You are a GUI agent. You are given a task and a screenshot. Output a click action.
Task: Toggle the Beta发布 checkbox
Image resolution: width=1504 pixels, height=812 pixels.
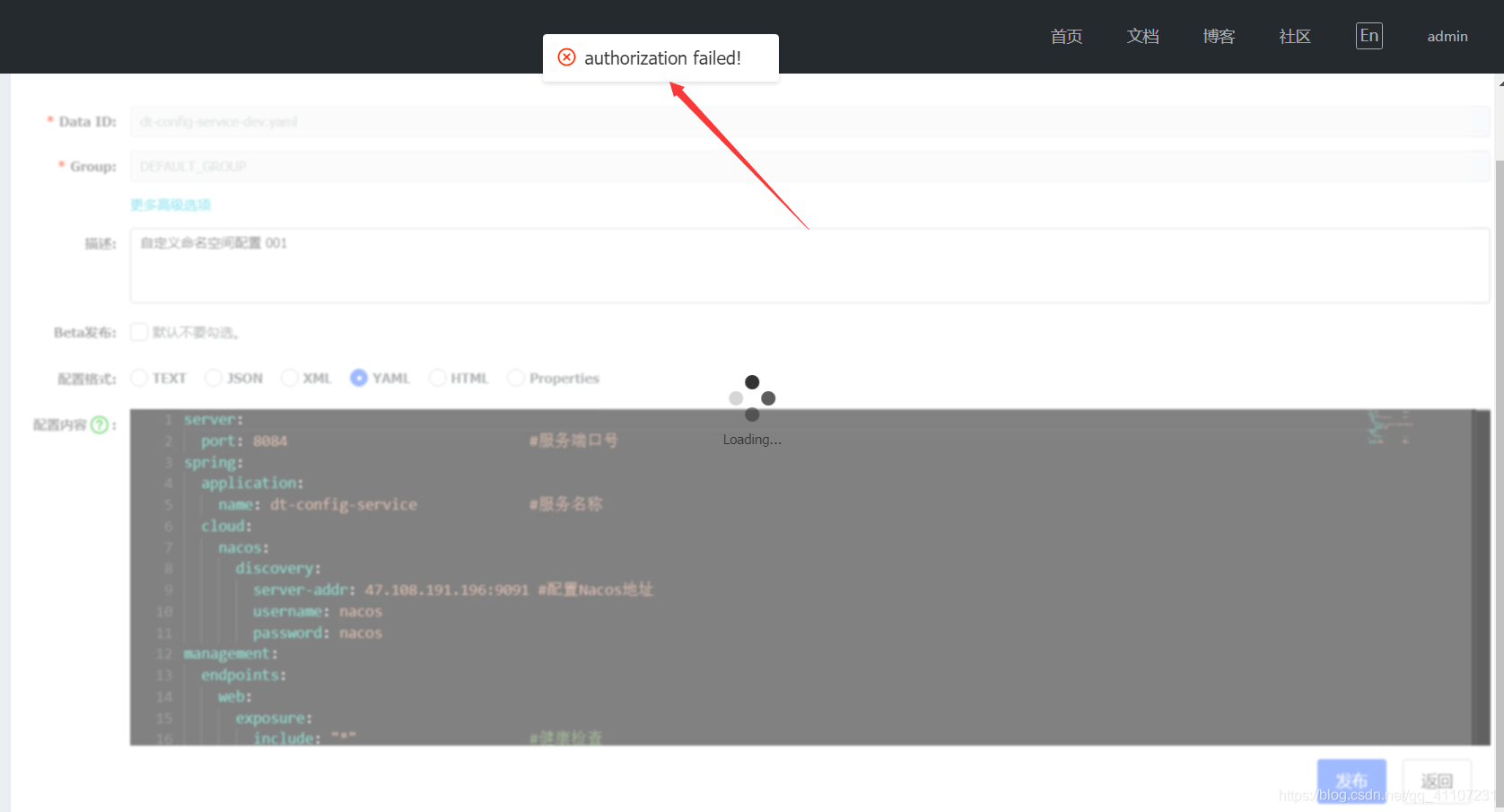pyautogui.click(x=139, y=332)
